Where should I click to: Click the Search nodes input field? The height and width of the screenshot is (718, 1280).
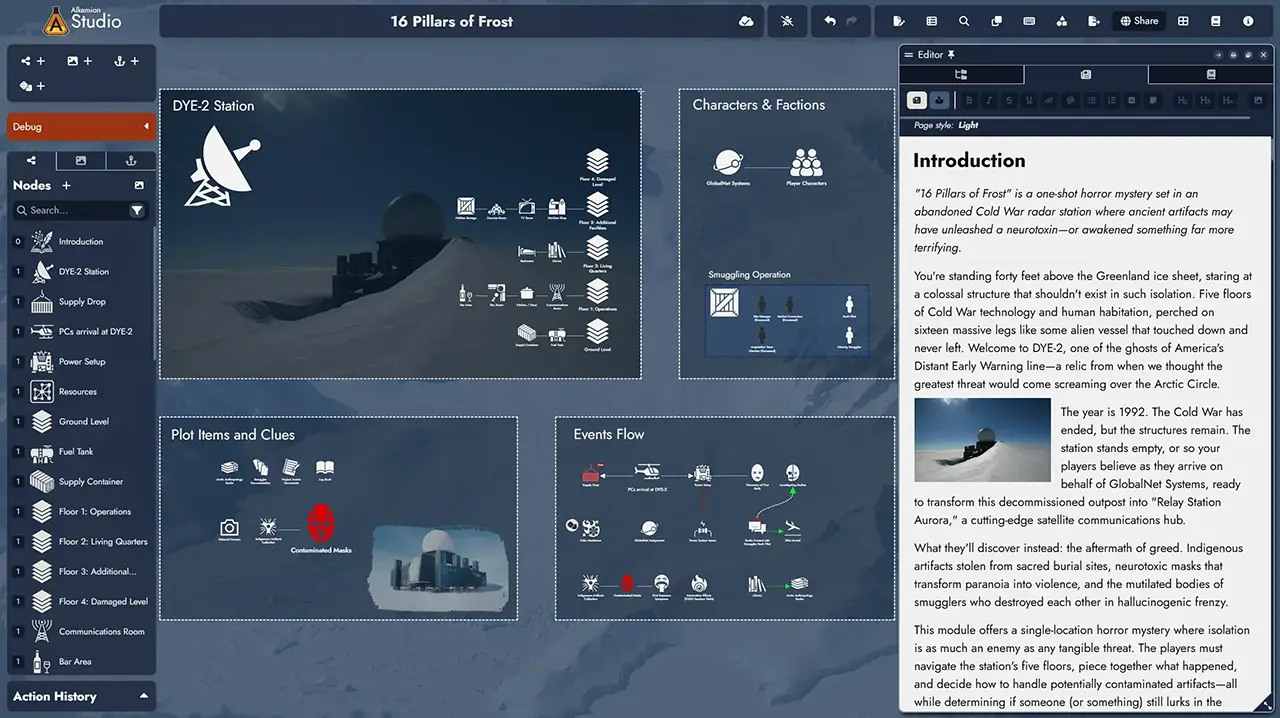tap(70, 210)
